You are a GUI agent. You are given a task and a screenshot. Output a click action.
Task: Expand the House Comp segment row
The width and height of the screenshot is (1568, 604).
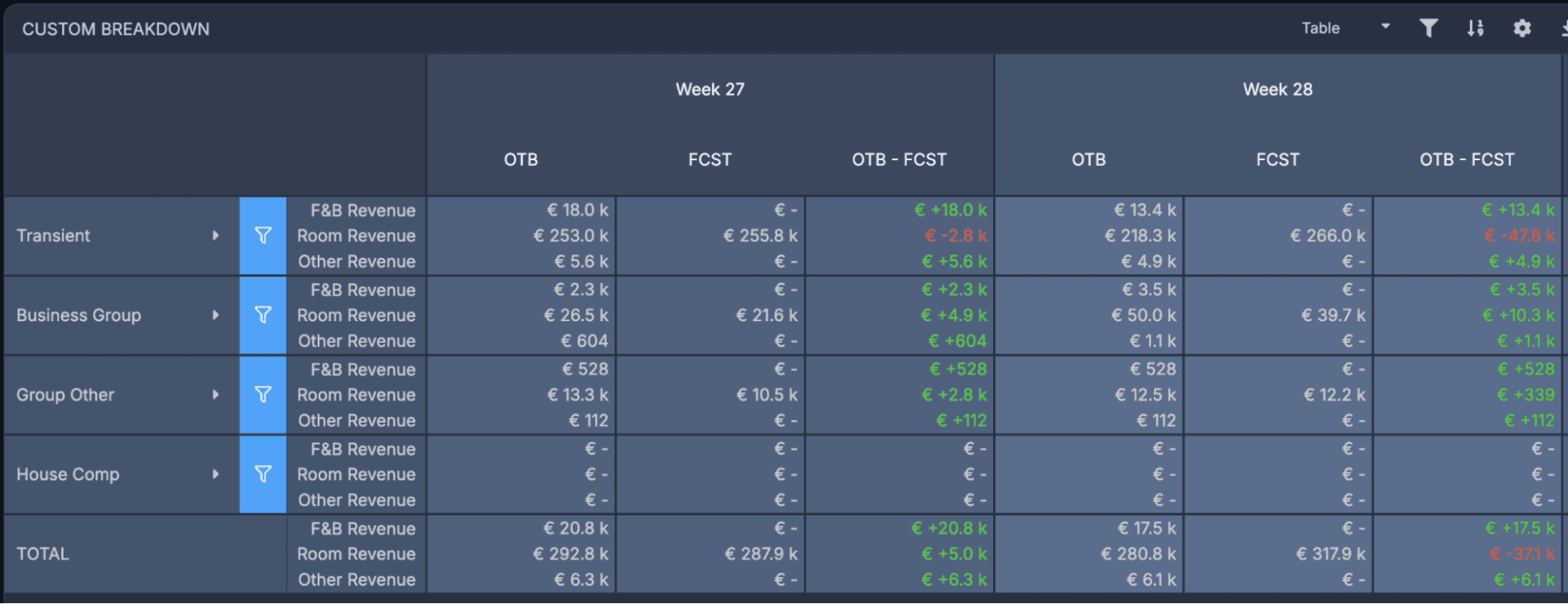[x=216, y=474]
